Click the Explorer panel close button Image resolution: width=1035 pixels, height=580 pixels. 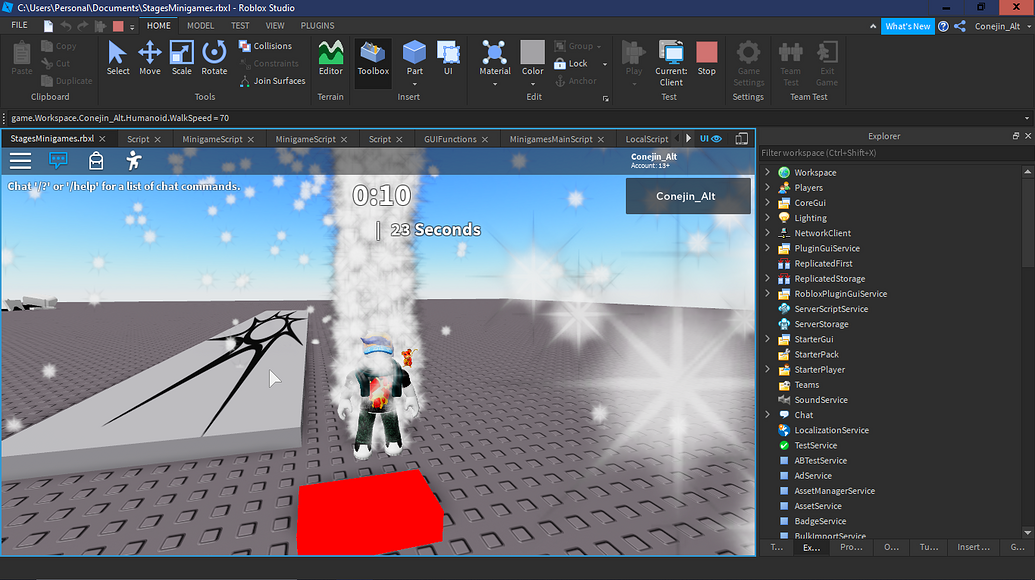1028,136
